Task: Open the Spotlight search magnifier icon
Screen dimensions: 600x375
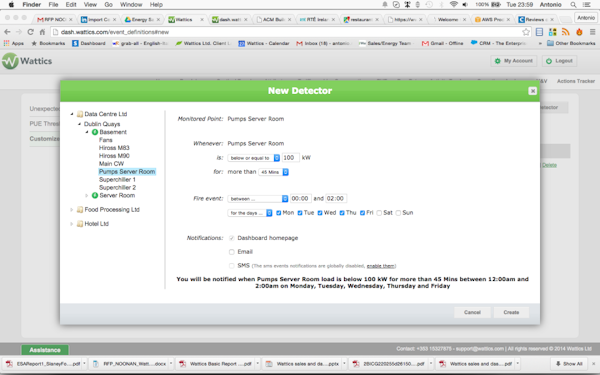Action: click(x=573, y=5)
